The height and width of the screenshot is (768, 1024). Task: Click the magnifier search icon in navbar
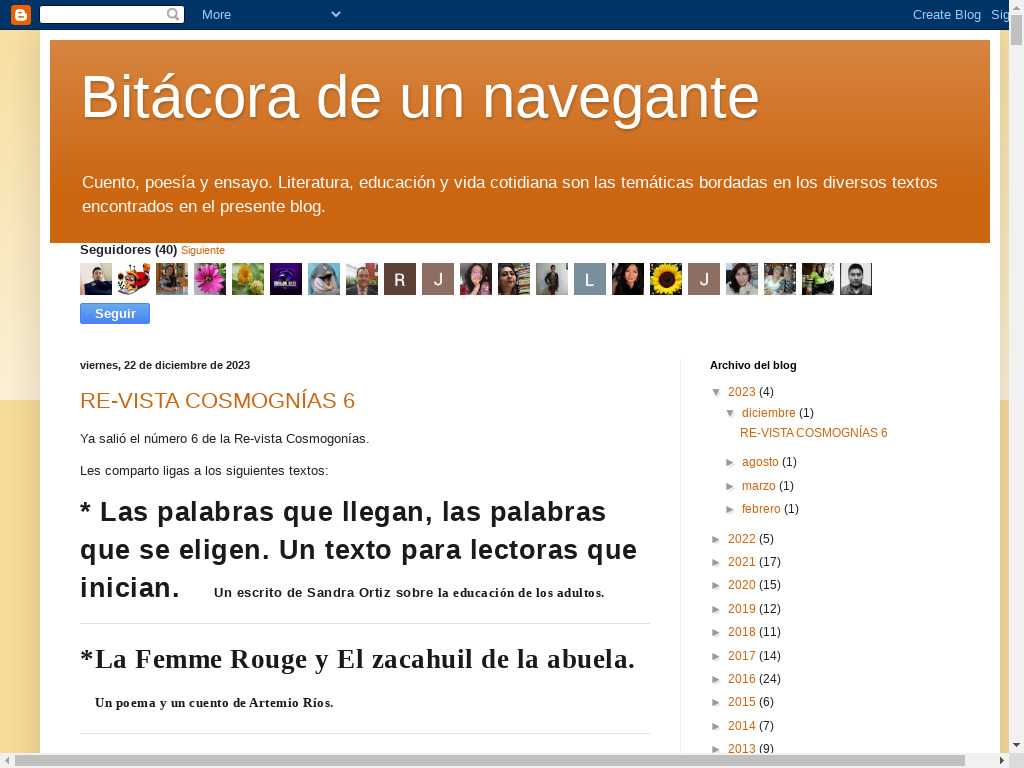173,14
